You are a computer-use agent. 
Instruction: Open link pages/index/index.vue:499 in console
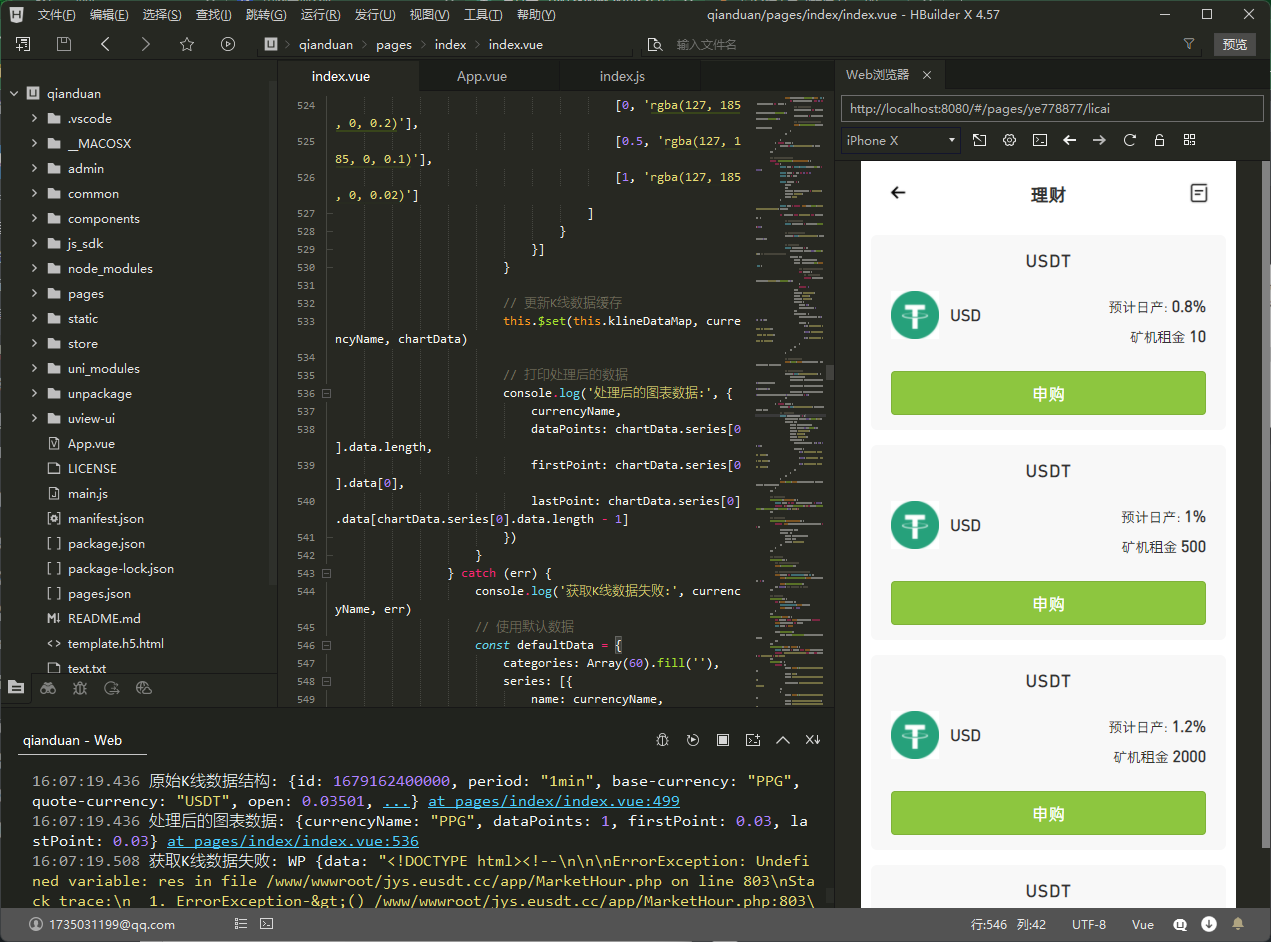tap(554, 801)
